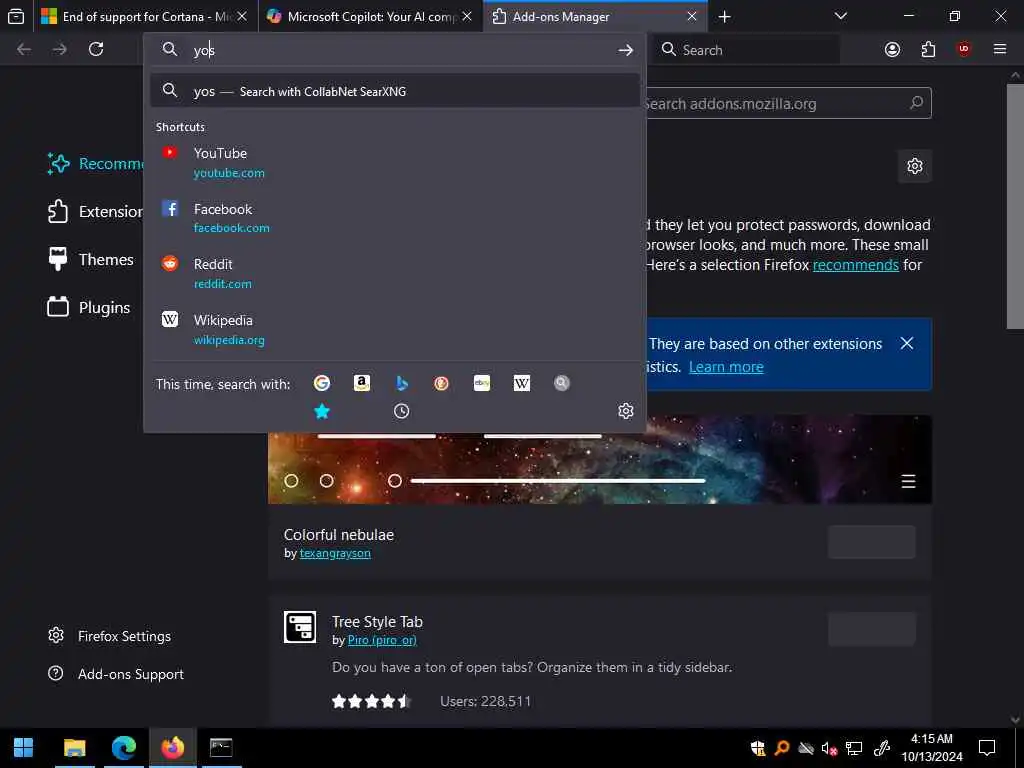The image size is (1024, 768).
Task: Click Tree Style Tab star rating
Action: pos(371,701)
